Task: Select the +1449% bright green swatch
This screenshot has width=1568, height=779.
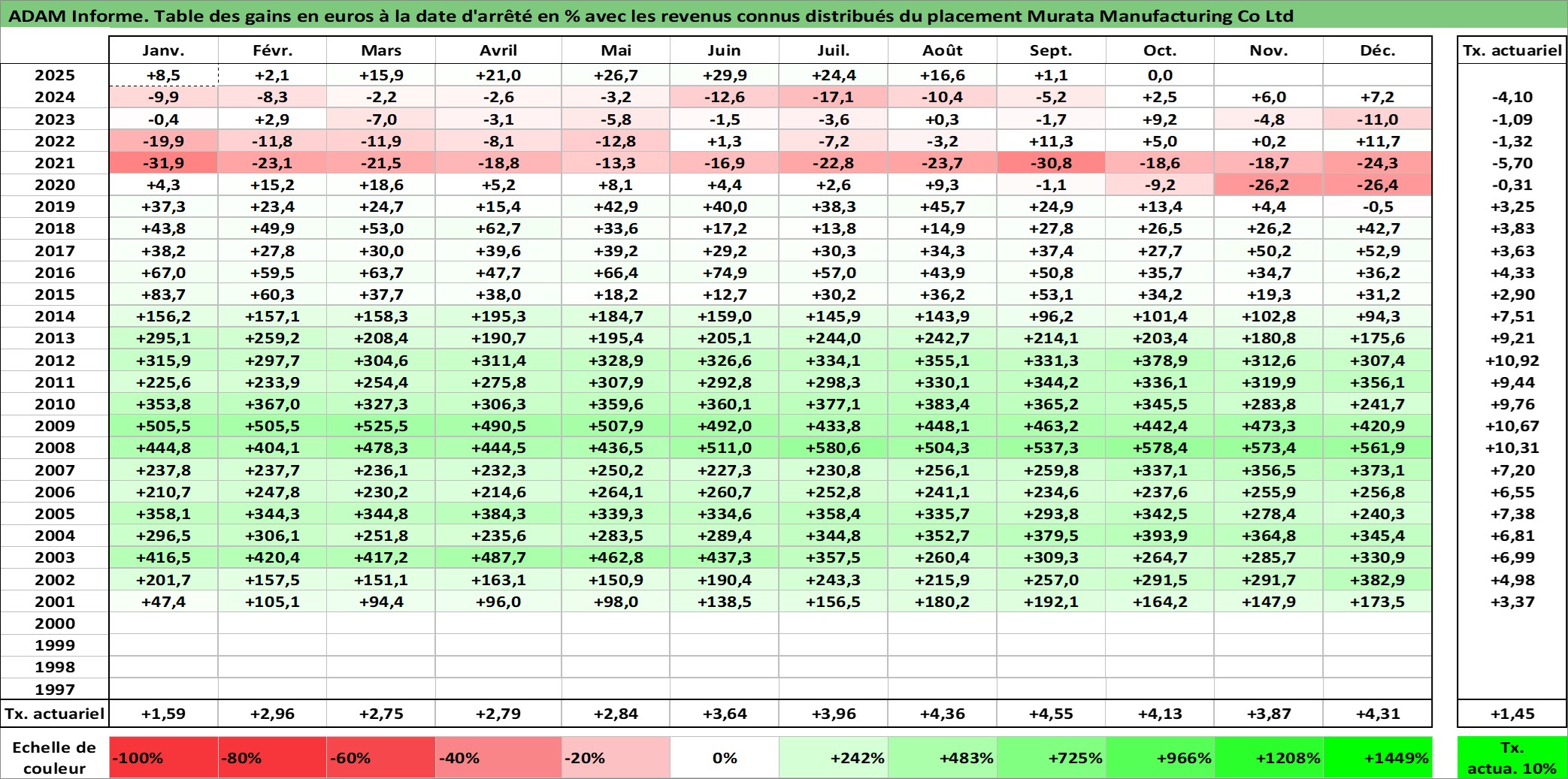Action: [1378, 757]
